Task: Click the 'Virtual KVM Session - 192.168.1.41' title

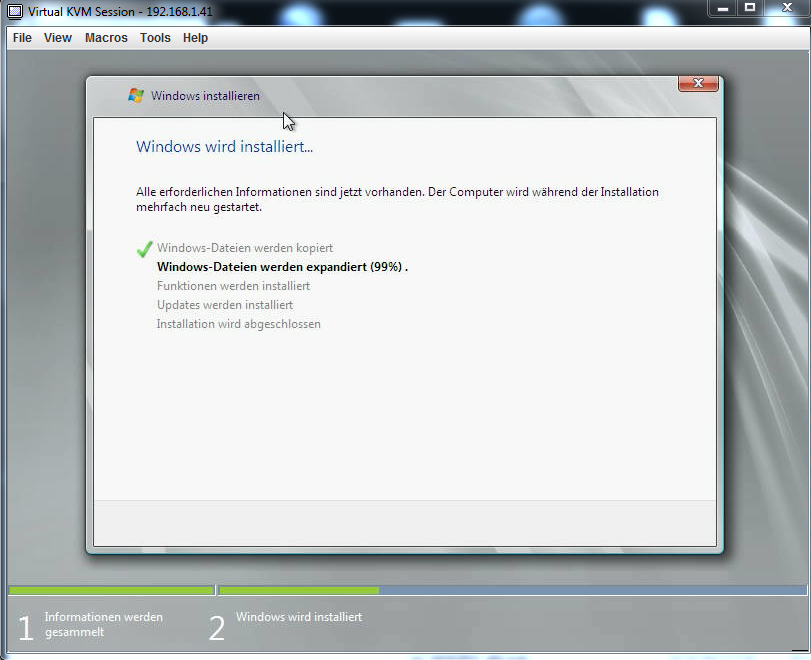Action: coord(120,11)
